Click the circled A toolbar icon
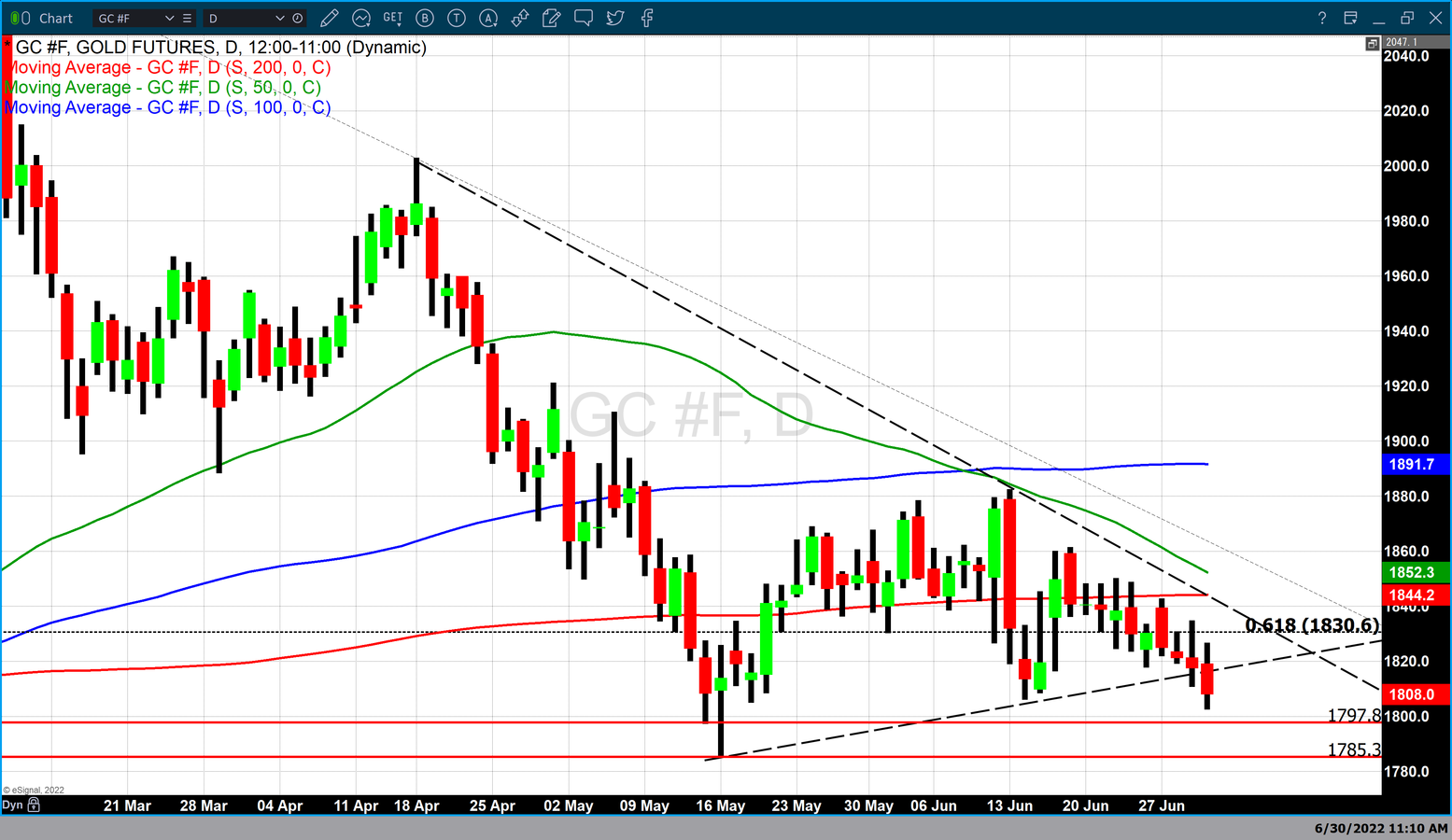Screen dimensions: 1452x840 coord(488,18)
